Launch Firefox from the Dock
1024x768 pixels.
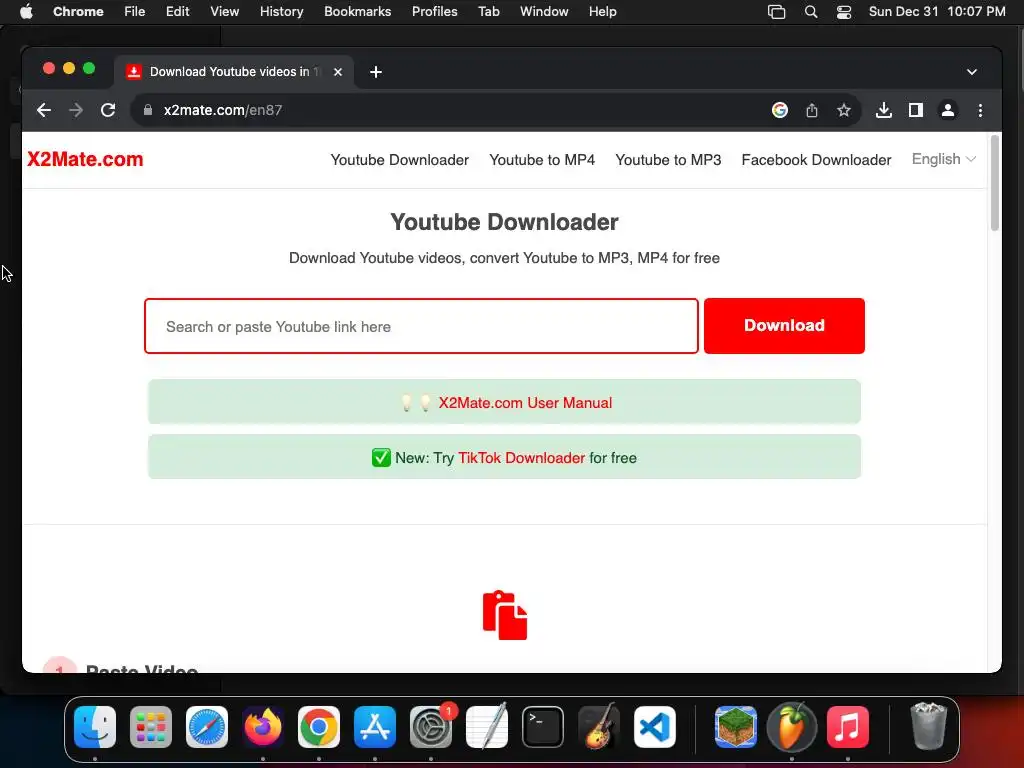(263, 727)
